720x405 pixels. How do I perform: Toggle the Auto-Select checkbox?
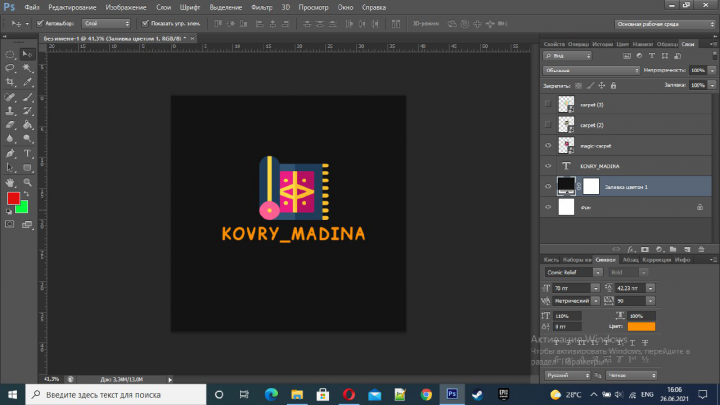click(x=40, y=23)
